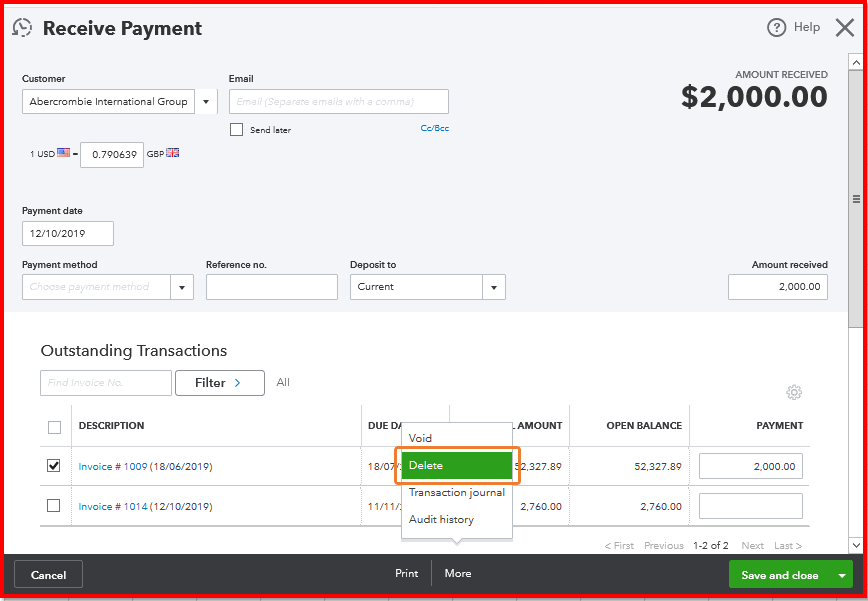
Task: Click the Filter button
Action: tap(219, 383)
